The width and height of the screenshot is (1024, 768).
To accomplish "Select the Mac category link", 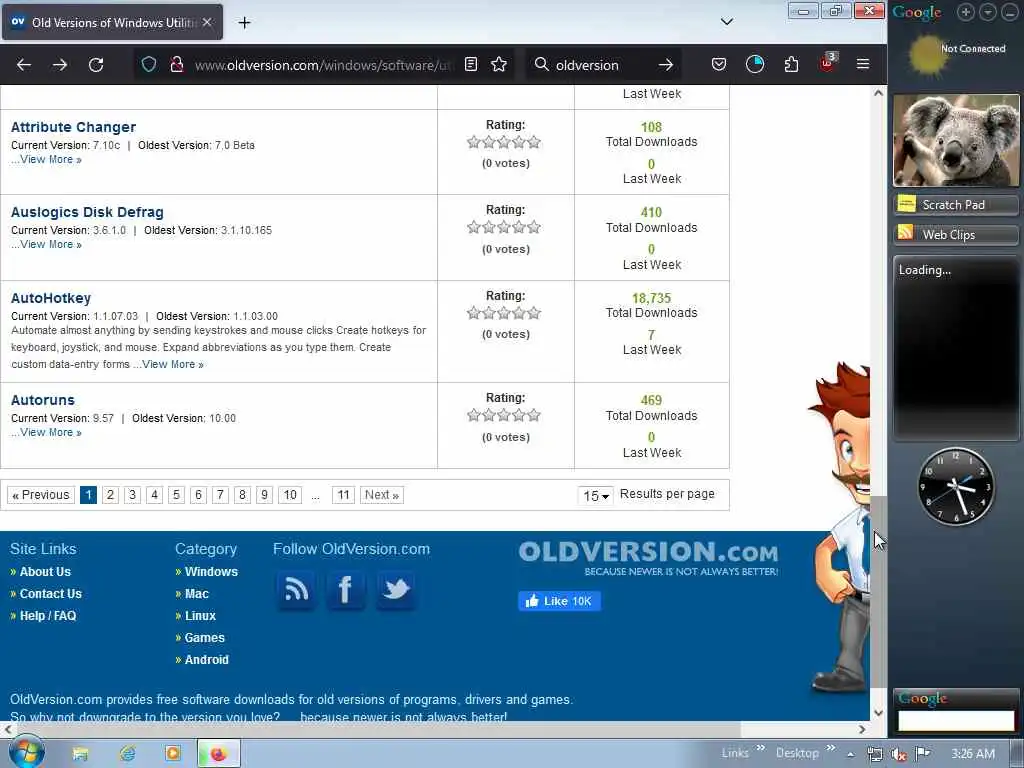I will point(197,594).
